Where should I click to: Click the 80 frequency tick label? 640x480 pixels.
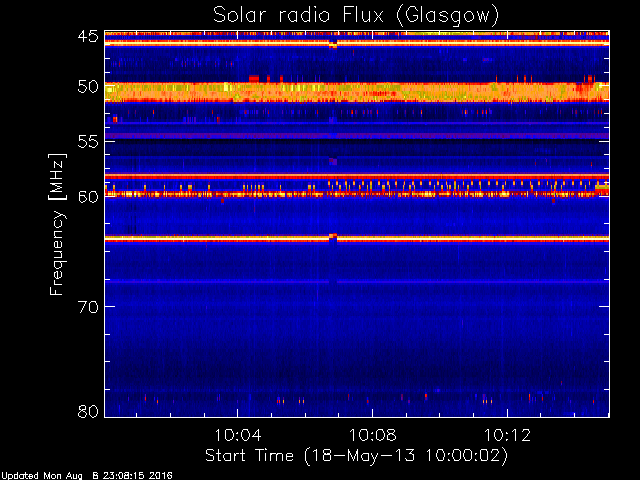click(x=88, y=411)
